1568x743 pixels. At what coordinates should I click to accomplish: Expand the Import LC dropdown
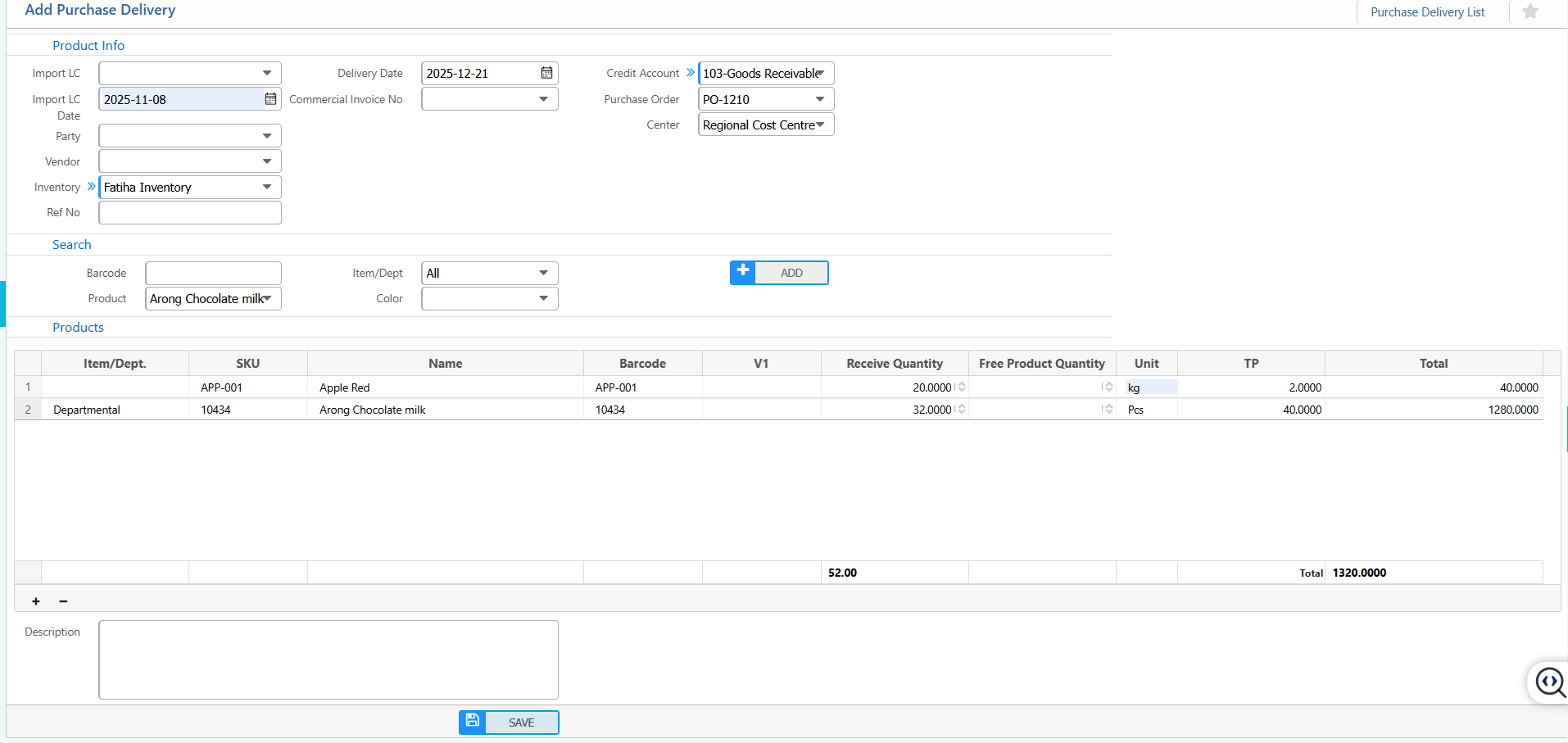[267, 73]
